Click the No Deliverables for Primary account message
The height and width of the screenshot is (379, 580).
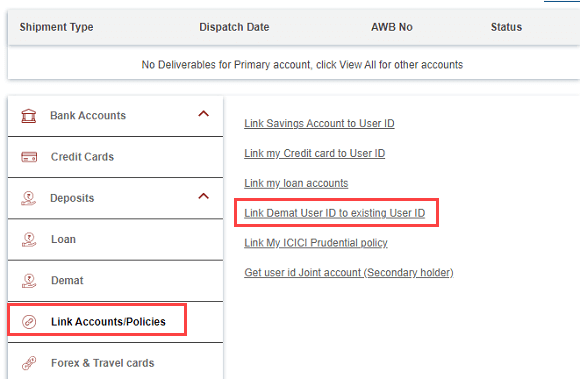(x=302, y=65)
